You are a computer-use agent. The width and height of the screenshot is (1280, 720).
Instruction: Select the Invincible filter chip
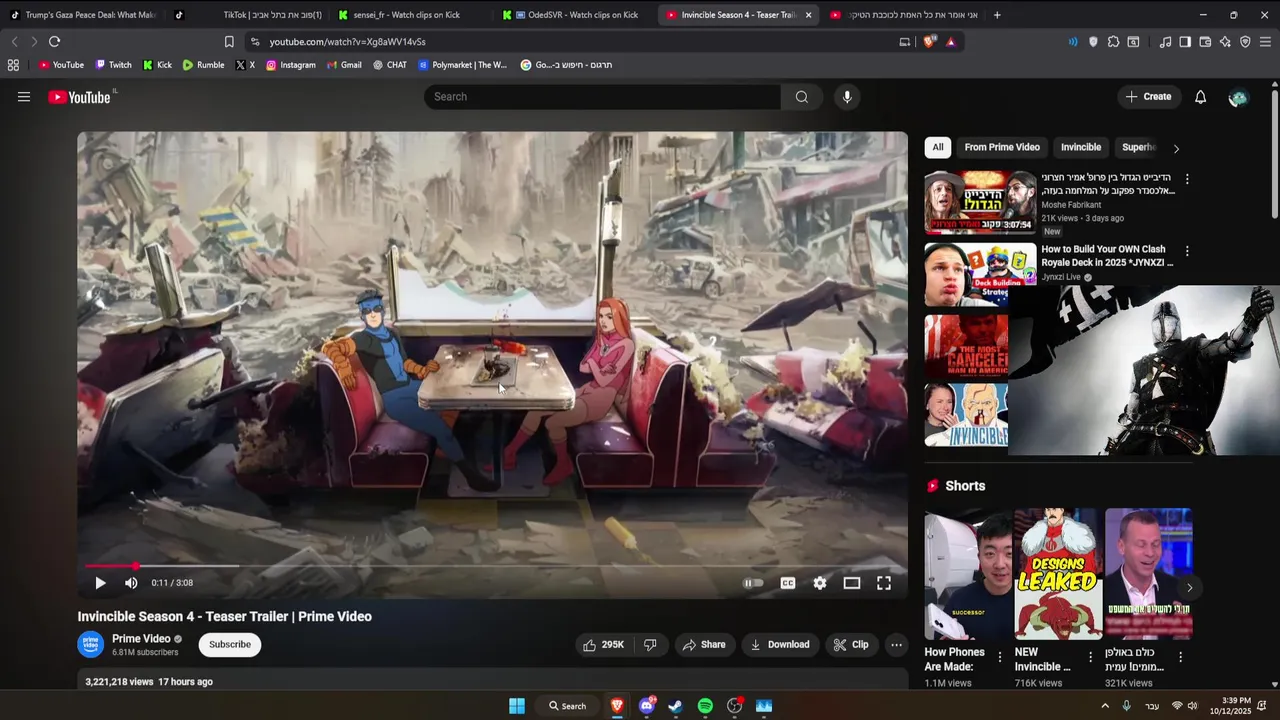point(1081,147)
